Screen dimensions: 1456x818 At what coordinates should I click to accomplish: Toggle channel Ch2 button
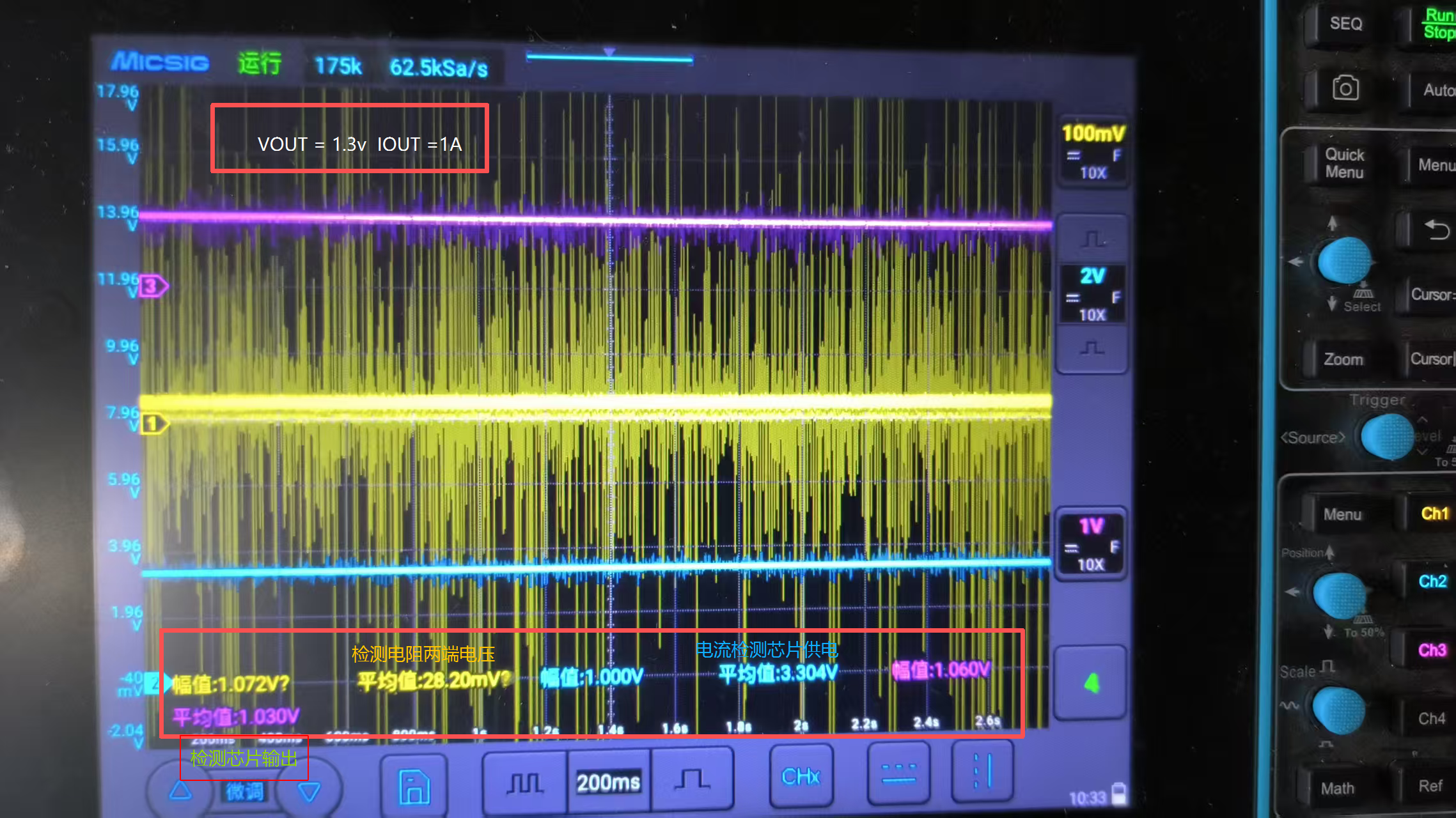click(x=1432, y=582)
